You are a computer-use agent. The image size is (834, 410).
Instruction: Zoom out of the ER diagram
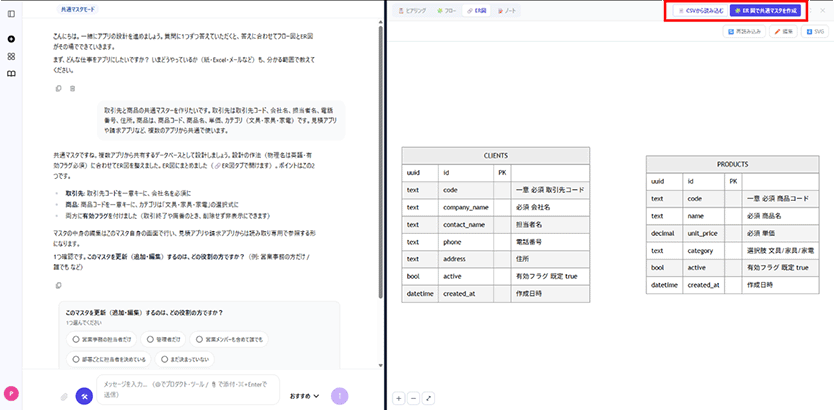coord(413,398)
